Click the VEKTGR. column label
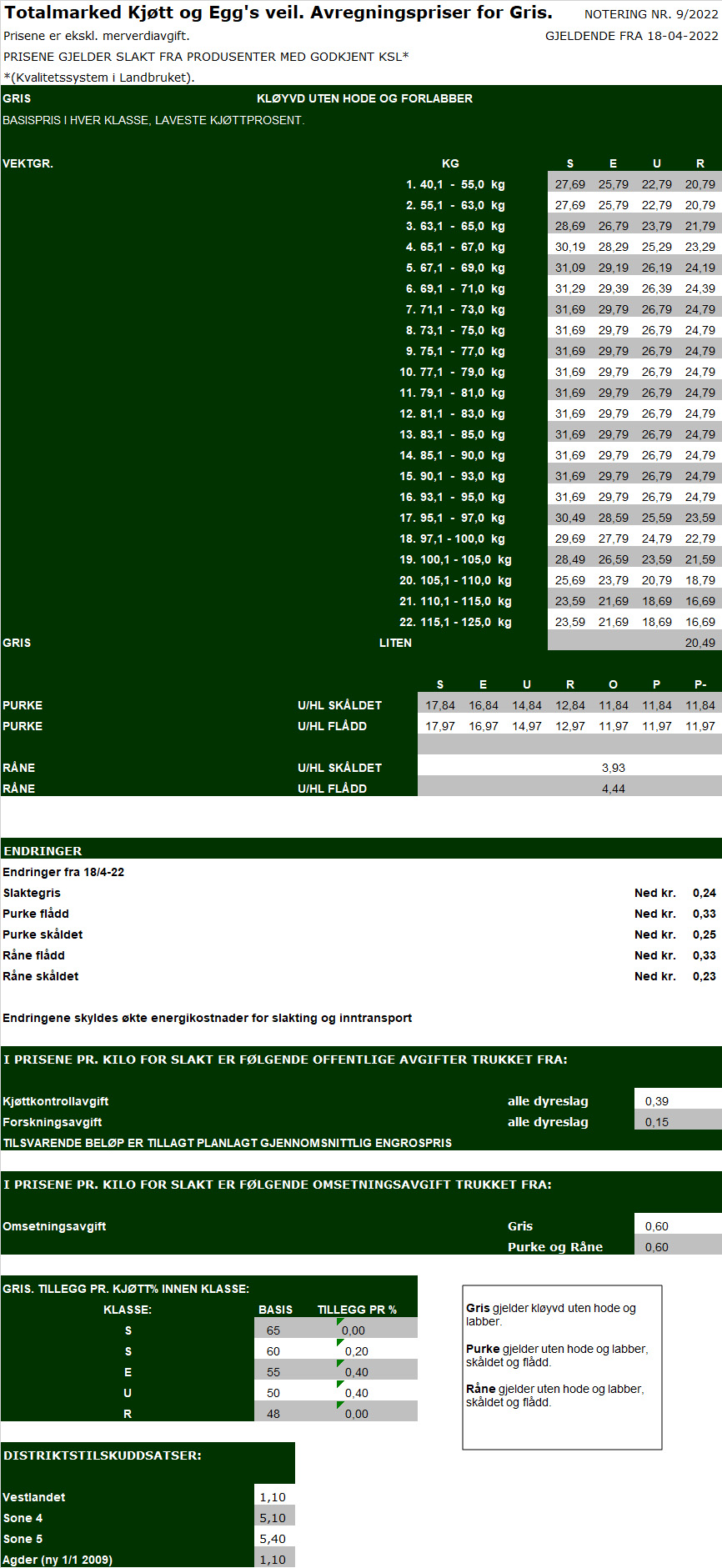This screenshot has width=722, height=1568. click(x=28, y=163)
